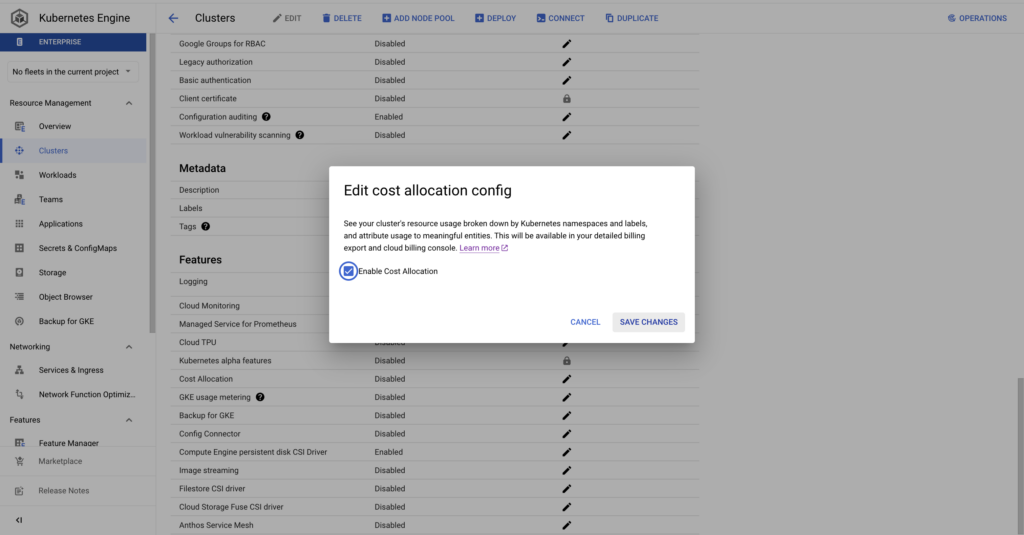Open Clusters in the sidebar
The height and width of the screenshot is (535, 1024).
pos(53,151)
